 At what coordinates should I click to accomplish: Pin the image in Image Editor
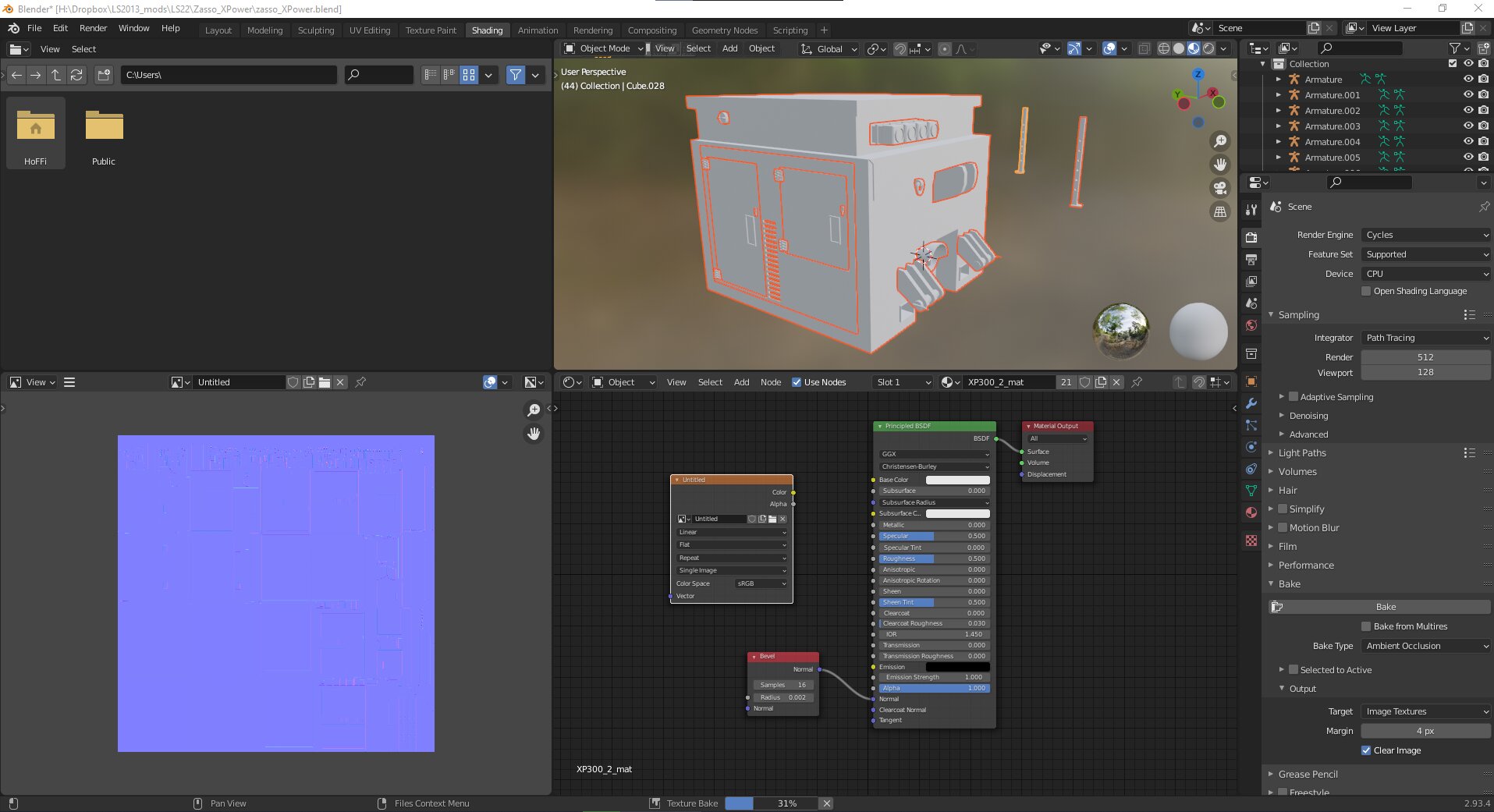(x=360, y=382)
